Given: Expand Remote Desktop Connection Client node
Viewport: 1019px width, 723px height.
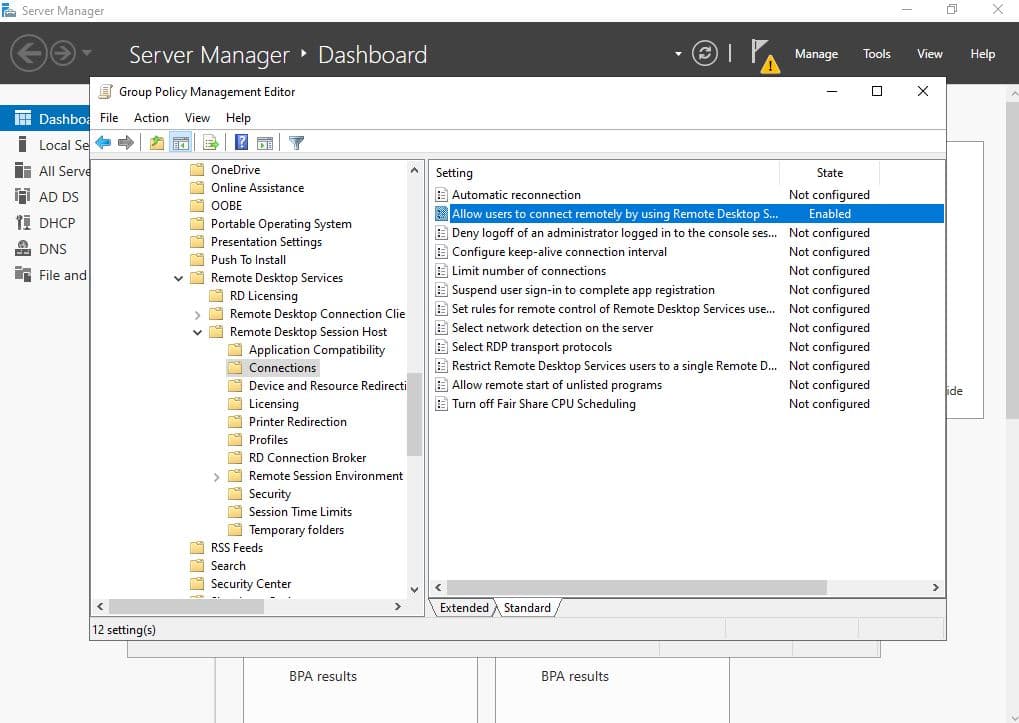Looking at the screenshot, I should click(198, 314).
